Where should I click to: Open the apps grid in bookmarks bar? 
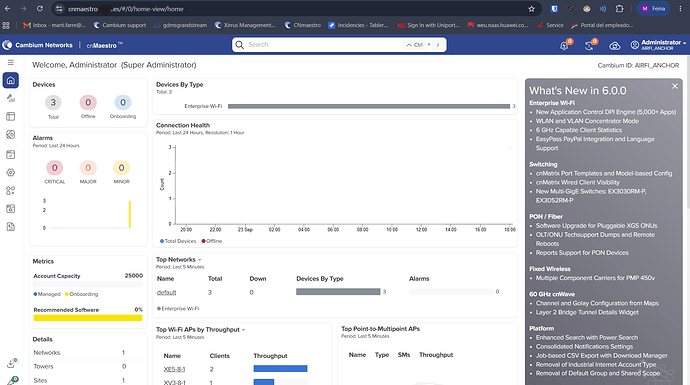tap(6, 26)
